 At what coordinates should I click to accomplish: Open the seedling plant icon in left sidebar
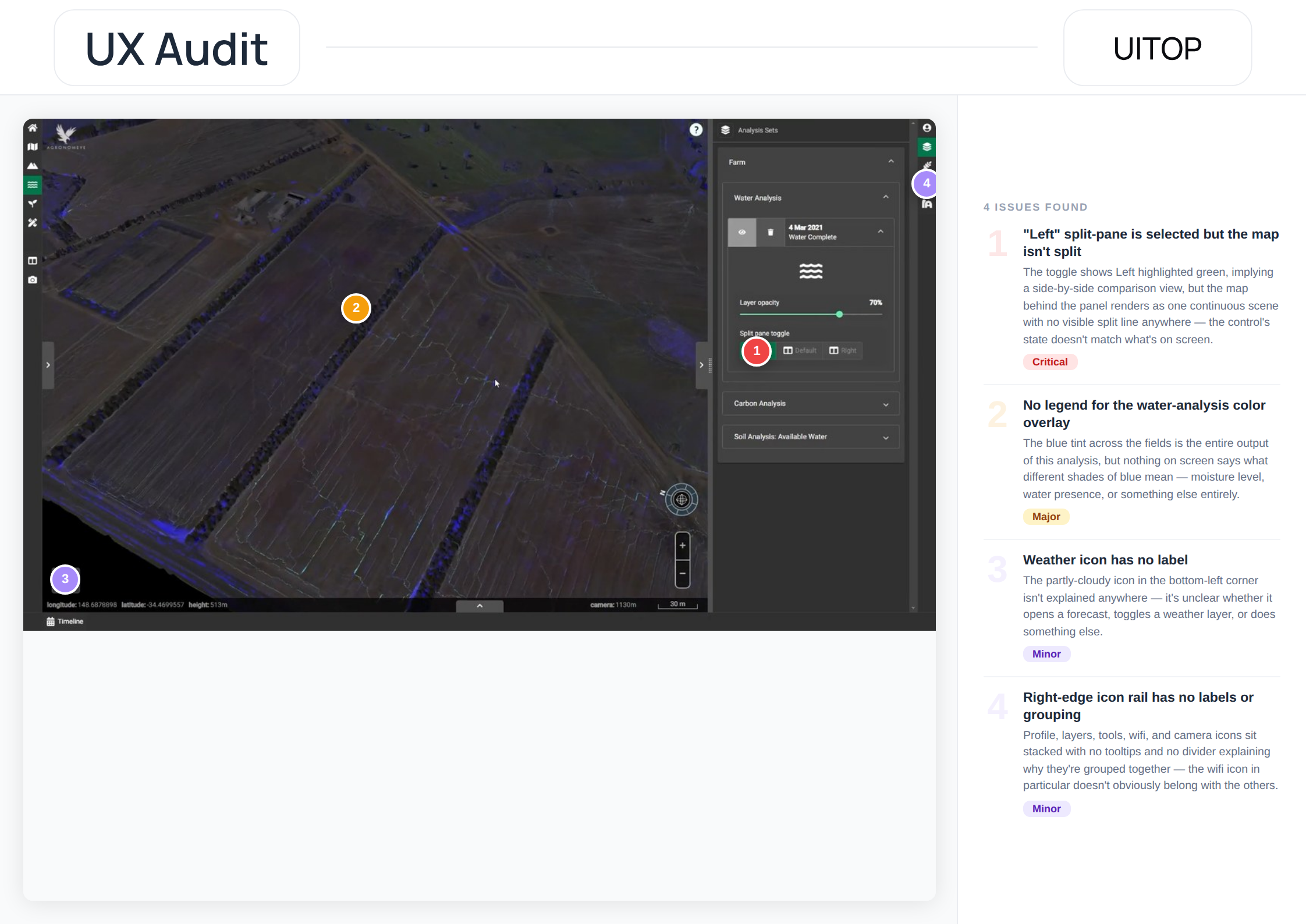[x=33, y=204]
